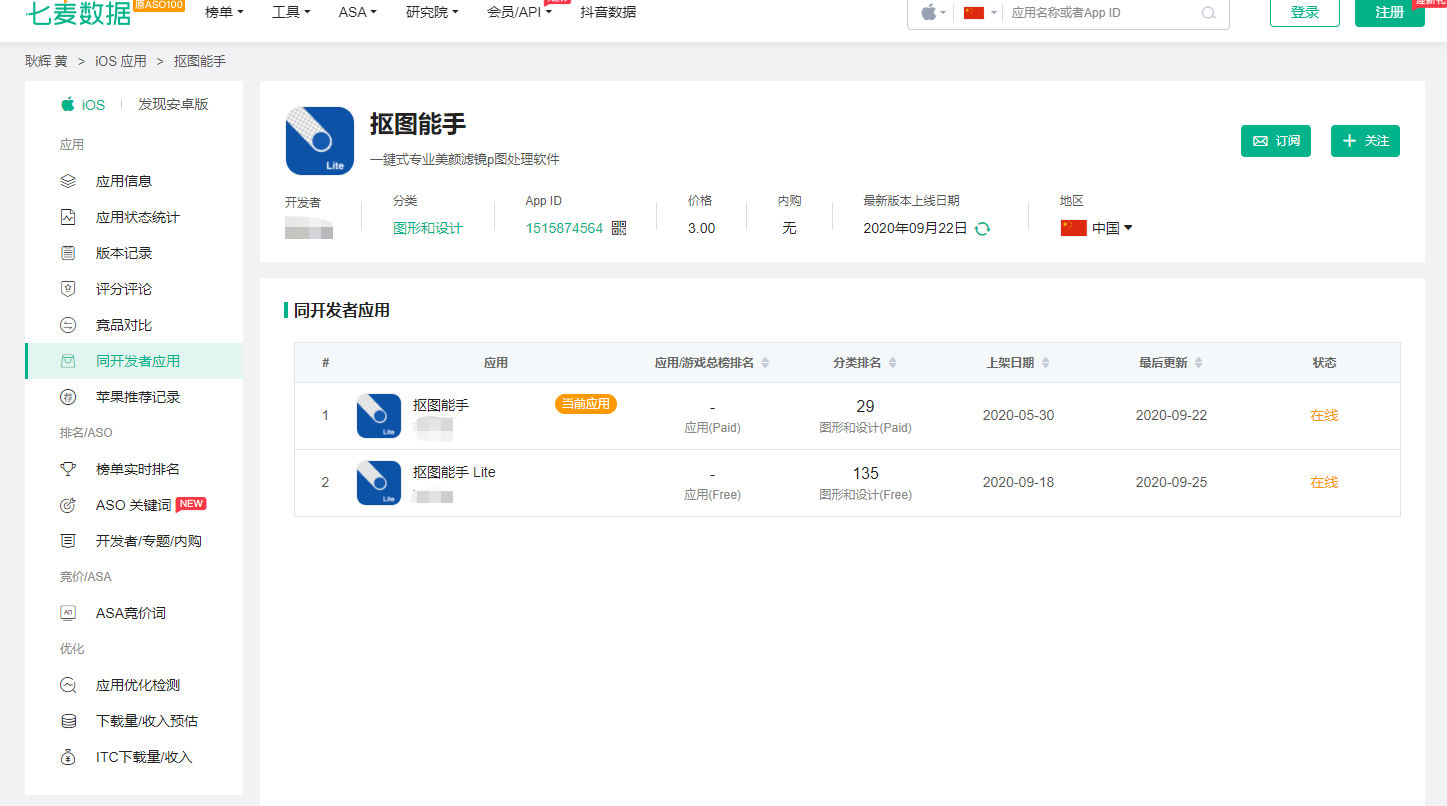Follow the app with 关注 button
Viewport: 1447px width, 806px height.
pos(1365,141)
